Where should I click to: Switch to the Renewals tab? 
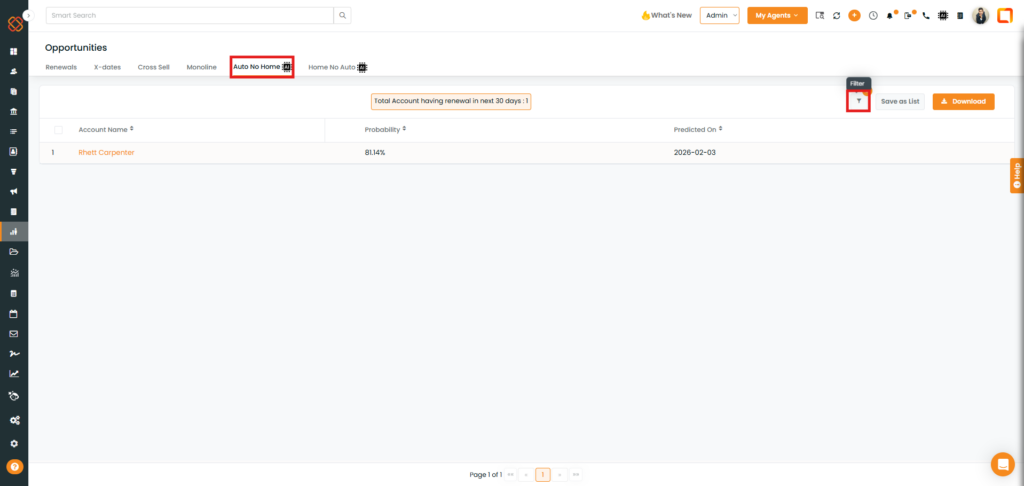(61, 67)
